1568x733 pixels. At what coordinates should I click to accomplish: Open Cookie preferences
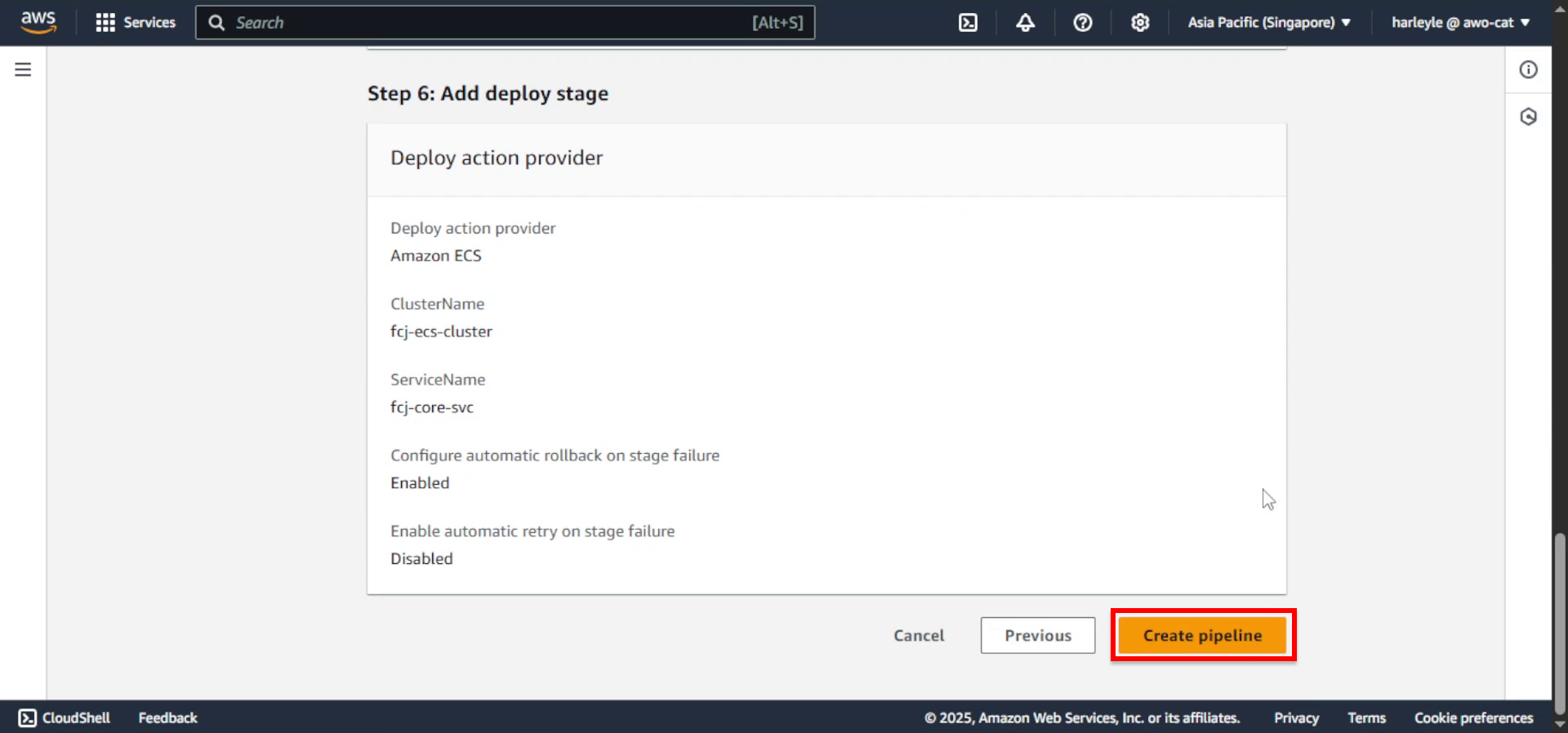1473,717
